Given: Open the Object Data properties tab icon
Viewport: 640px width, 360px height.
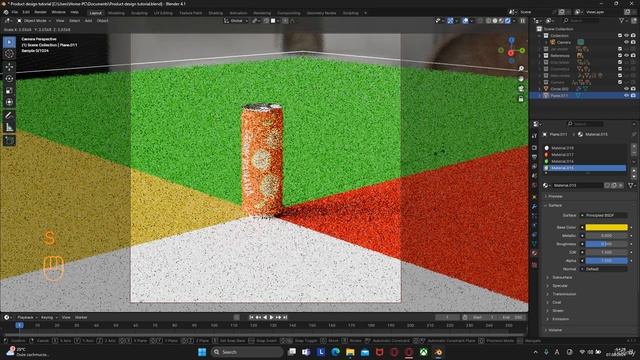Looking at the screenshot, I should point(534,244).
